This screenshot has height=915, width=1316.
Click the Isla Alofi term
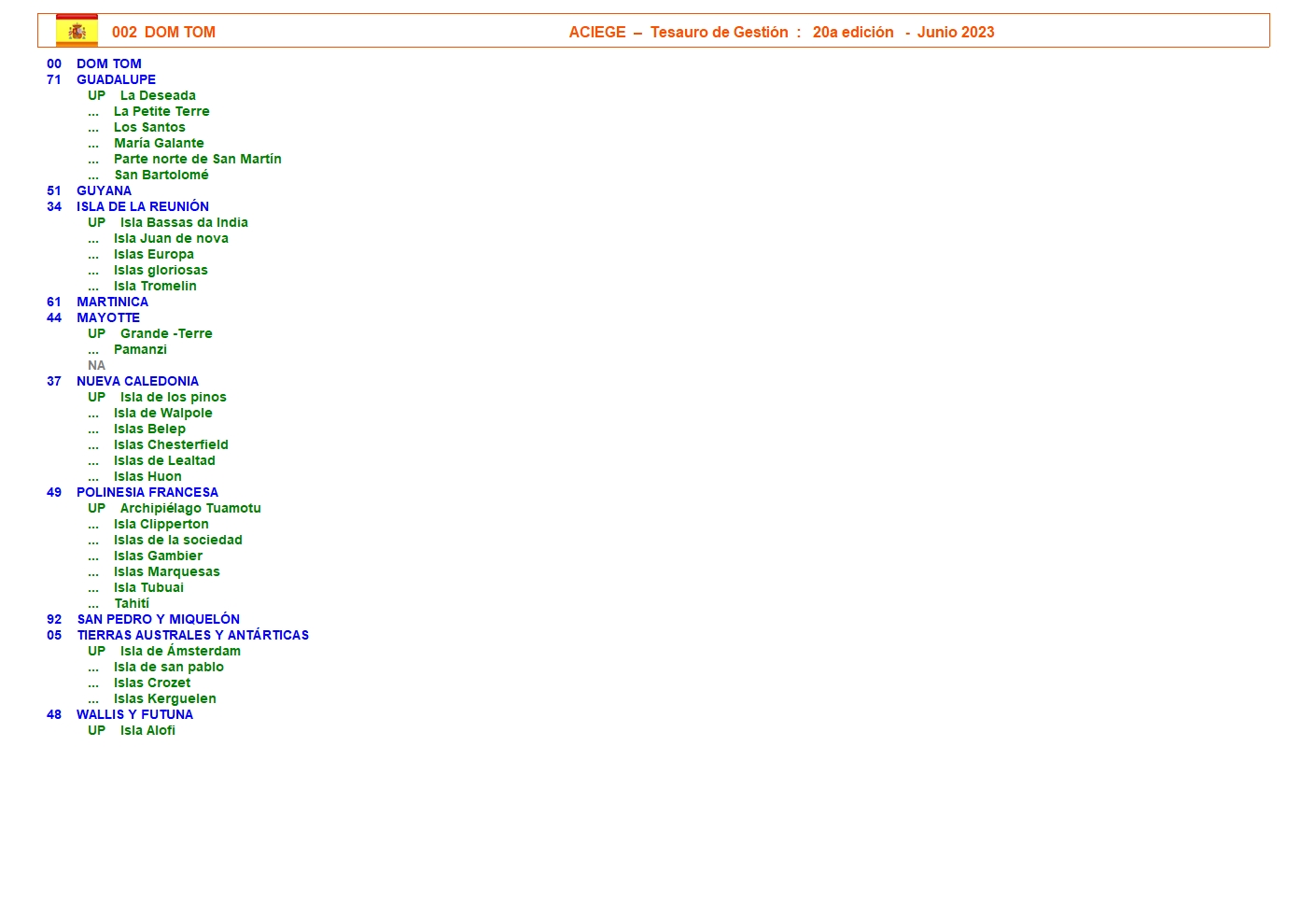tap(147, 730)
